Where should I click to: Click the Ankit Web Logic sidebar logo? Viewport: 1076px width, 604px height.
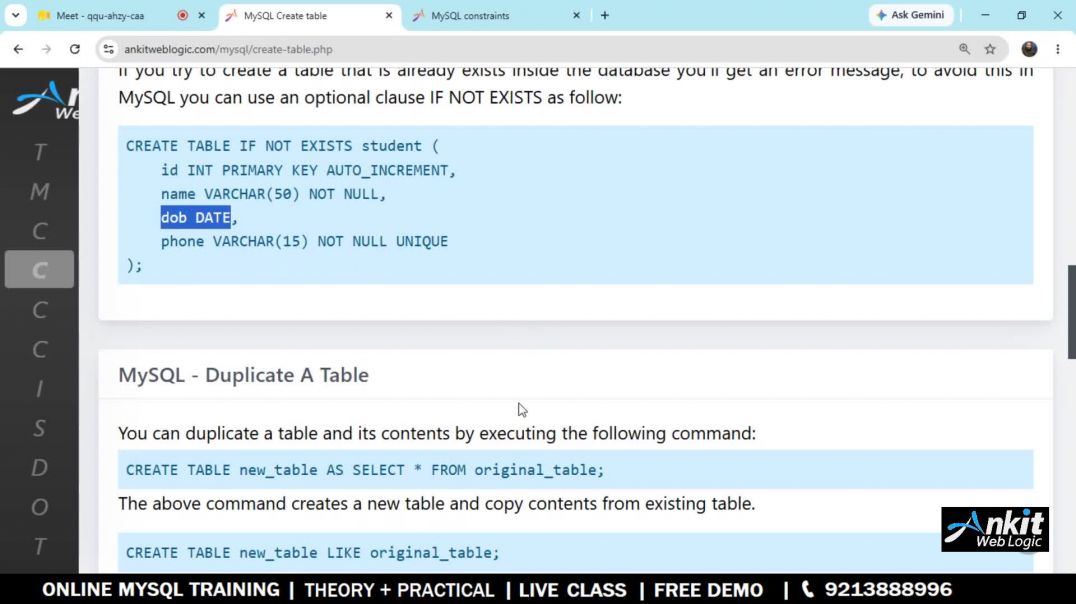[46, 100]
